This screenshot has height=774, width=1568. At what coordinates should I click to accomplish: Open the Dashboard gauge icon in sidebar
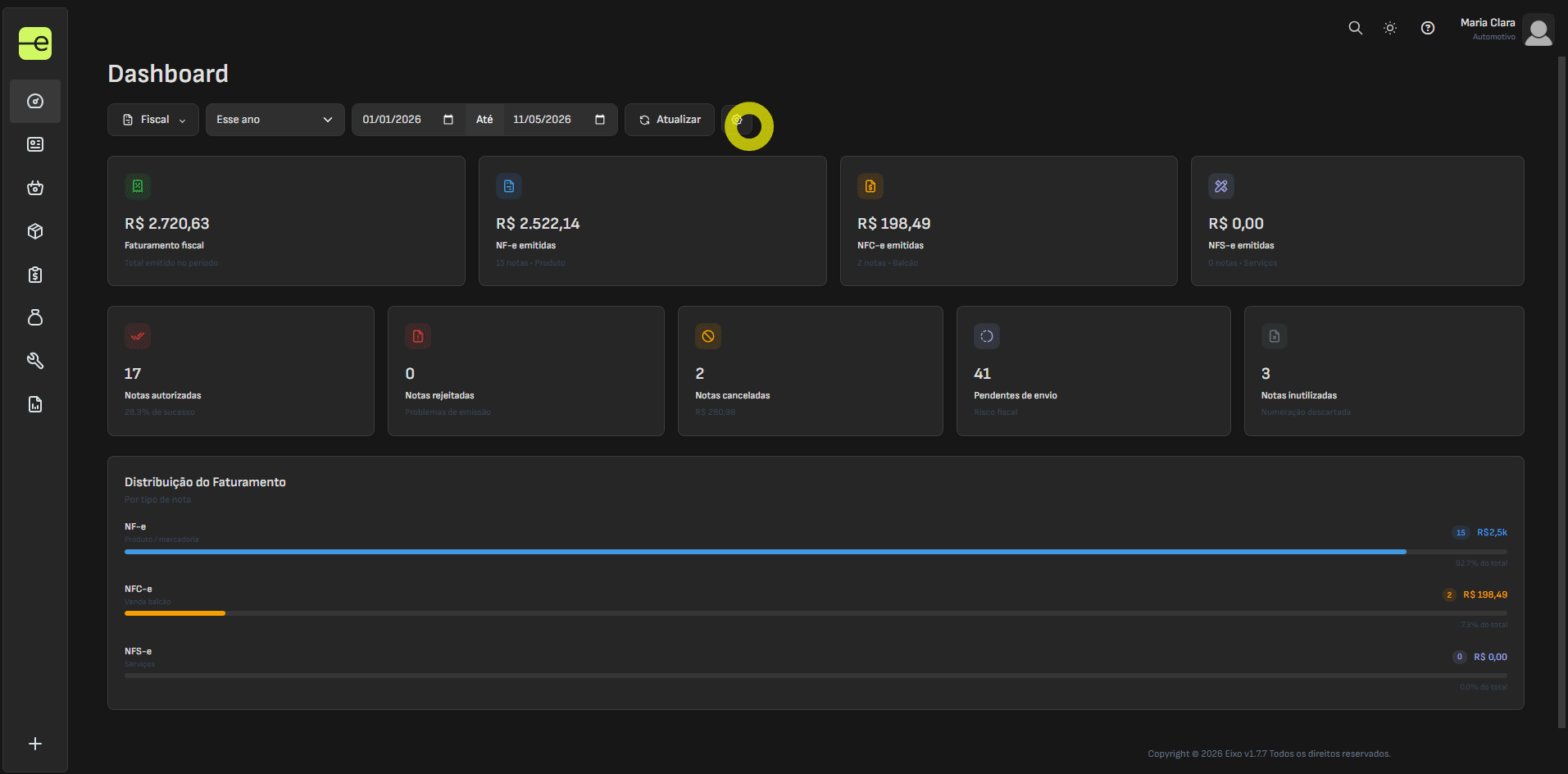35,101
